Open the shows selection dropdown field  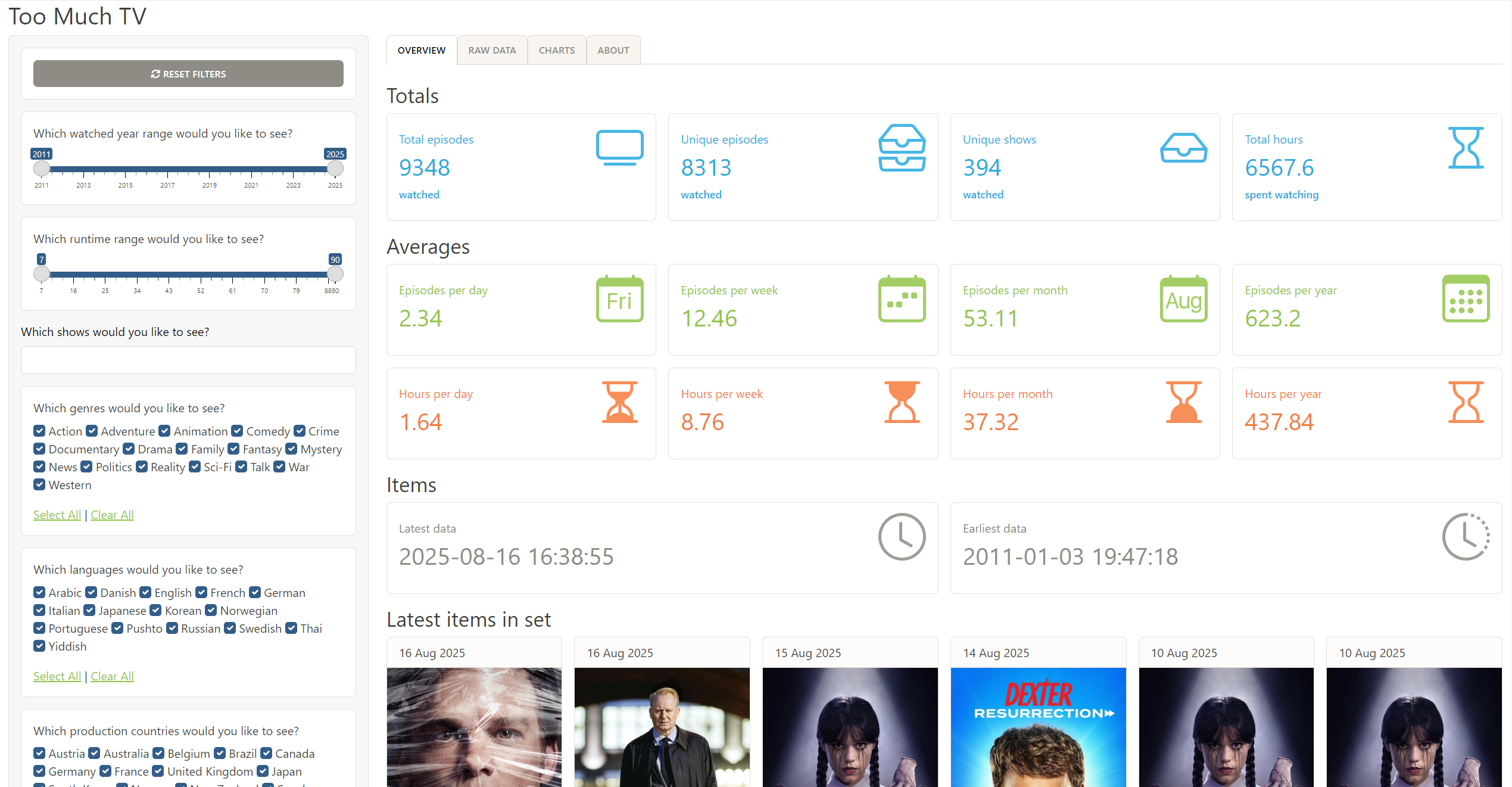pyautogui.click(x=188, y=360)
